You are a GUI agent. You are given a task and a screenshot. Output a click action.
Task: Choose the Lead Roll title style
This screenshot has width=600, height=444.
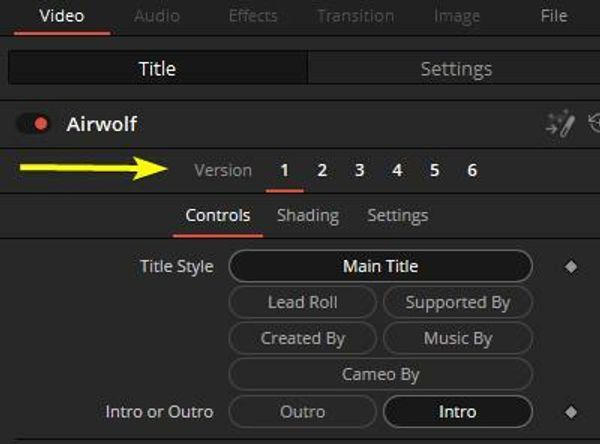pyautogui.click(x=302, y=302)
